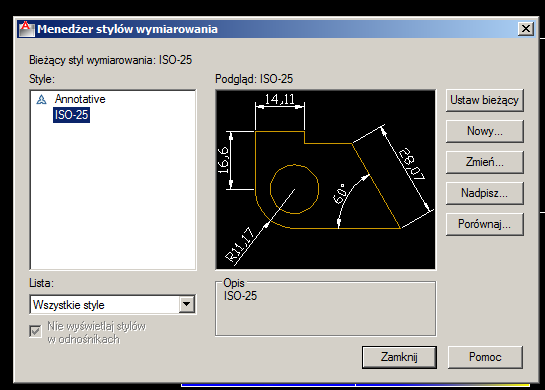Click the 60° angle dimension in preview

point(341,194)
